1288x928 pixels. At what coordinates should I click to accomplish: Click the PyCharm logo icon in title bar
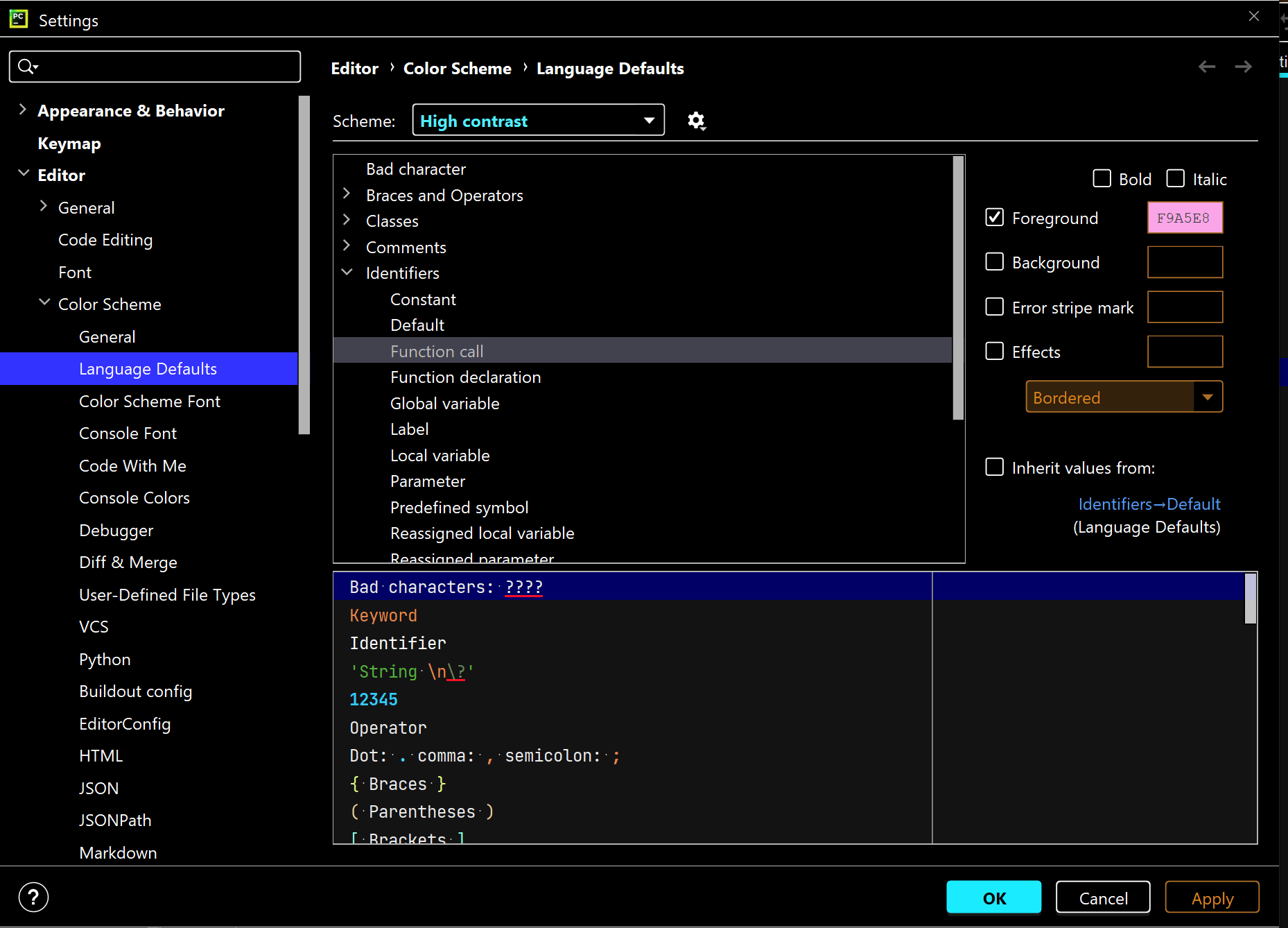[x=19, y=19]
